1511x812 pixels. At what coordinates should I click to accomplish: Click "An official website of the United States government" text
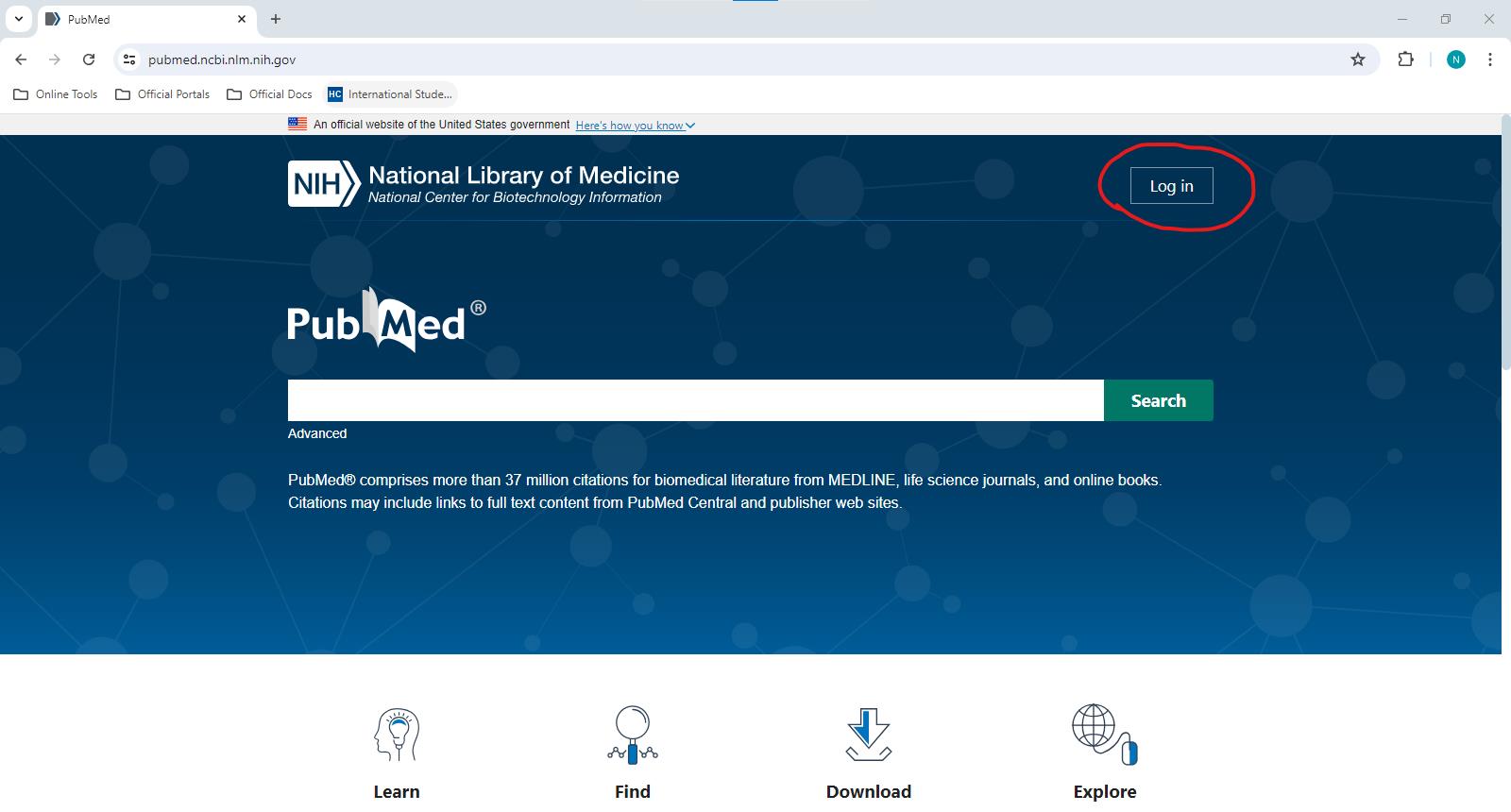point(442,125)
